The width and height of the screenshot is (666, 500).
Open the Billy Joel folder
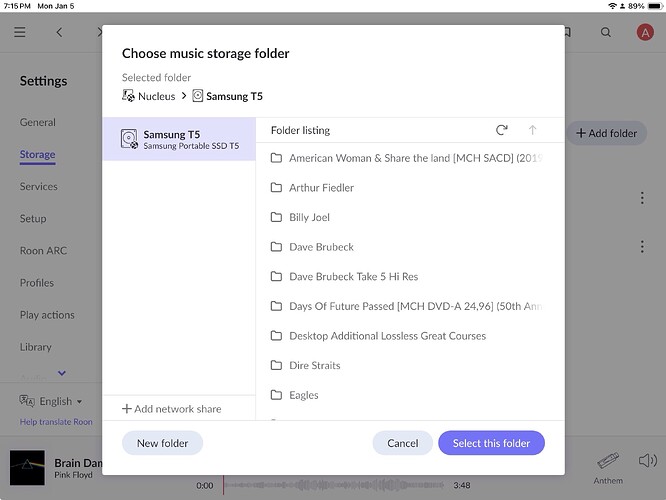(309, 217)
